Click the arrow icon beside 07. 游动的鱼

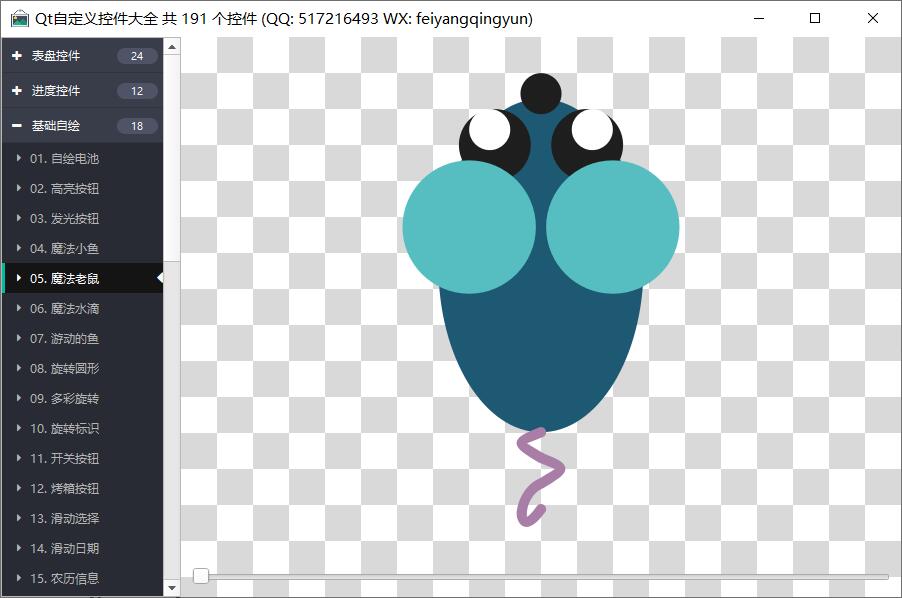point(19,338)
